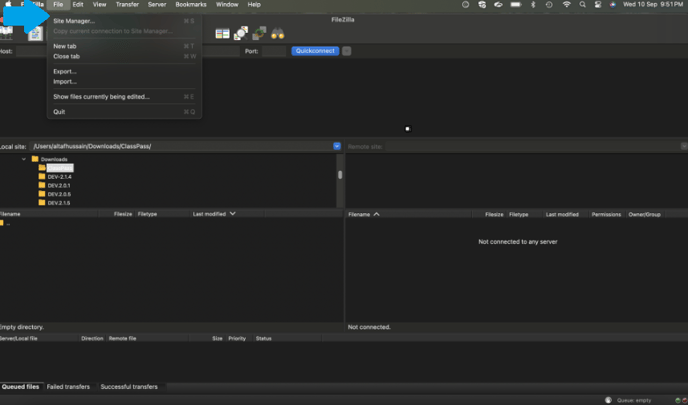688x405 pixels.
Task: Select DEV.2.1.5 in local tree
Action: pyautogui.click(x=59, y=203)
